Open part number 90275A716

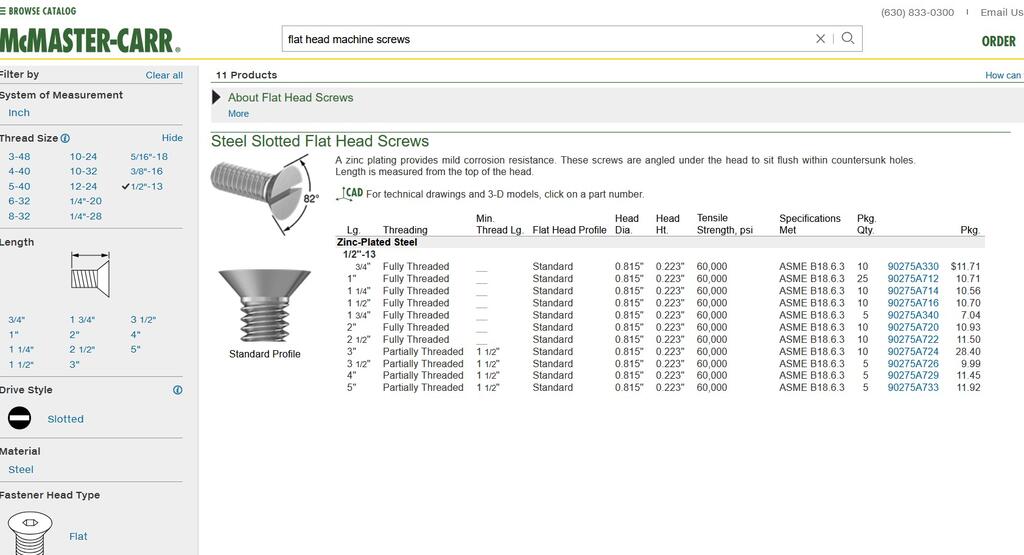tap(912, 303)
